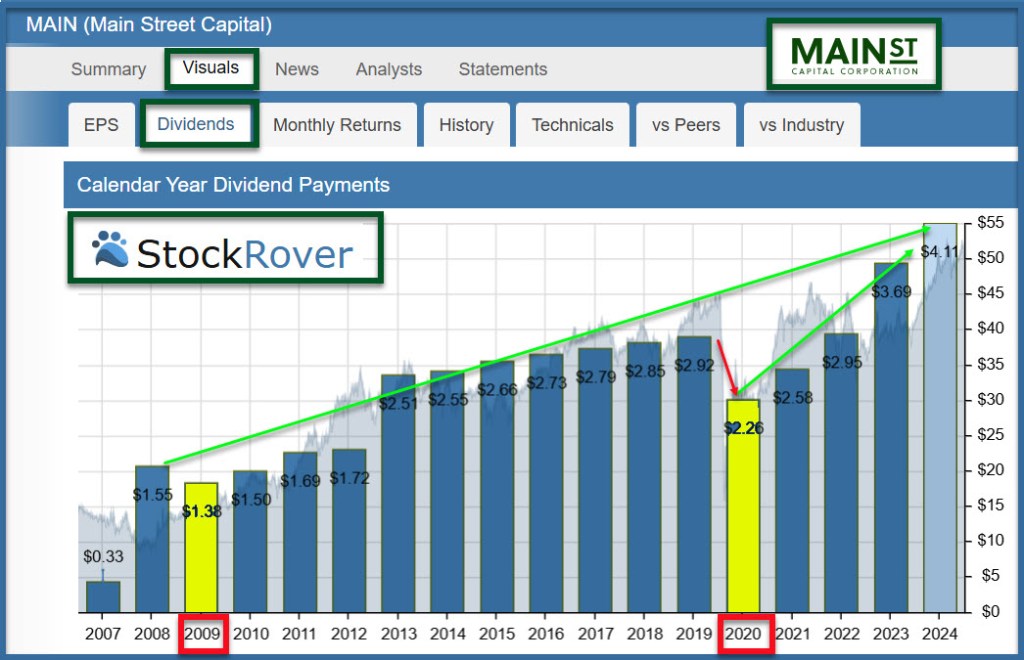
Task: Open the Summary tab
Action: pyautogui.click(x=108, y=69)
